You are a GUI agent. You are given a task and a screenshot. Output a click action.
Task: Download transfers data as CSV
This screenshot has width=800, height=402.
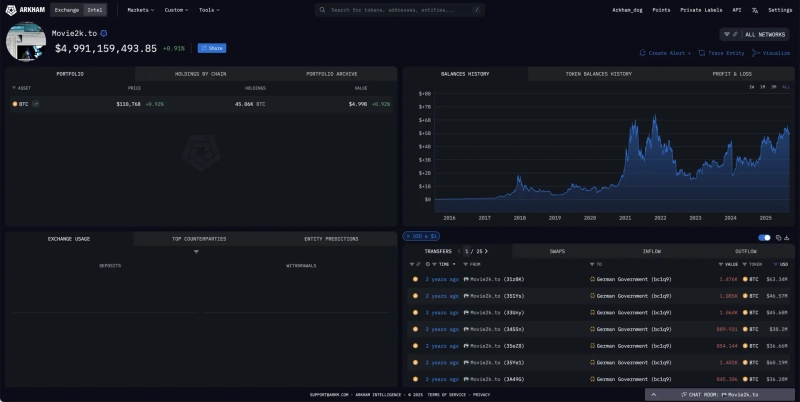pyautogui.click(x=788, y=237)
